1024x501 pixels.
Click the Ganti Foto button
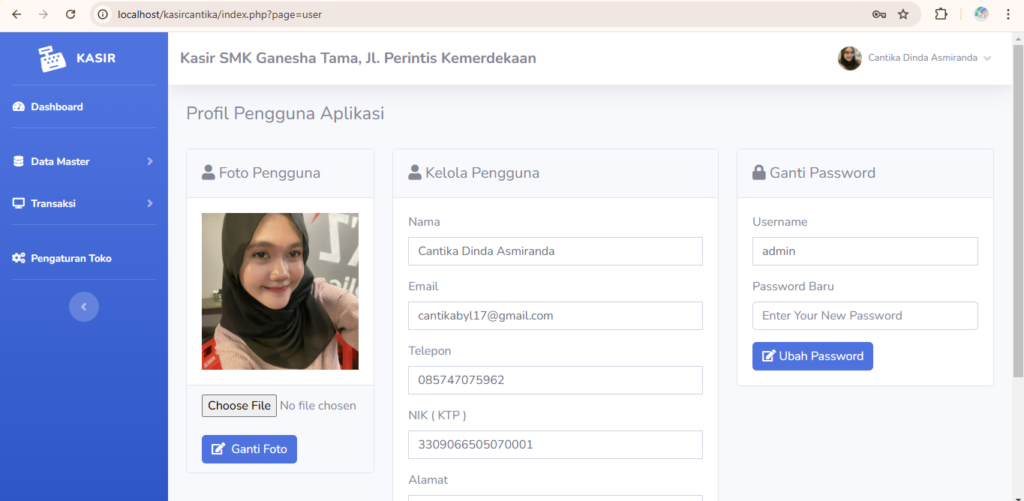(249, 449)
